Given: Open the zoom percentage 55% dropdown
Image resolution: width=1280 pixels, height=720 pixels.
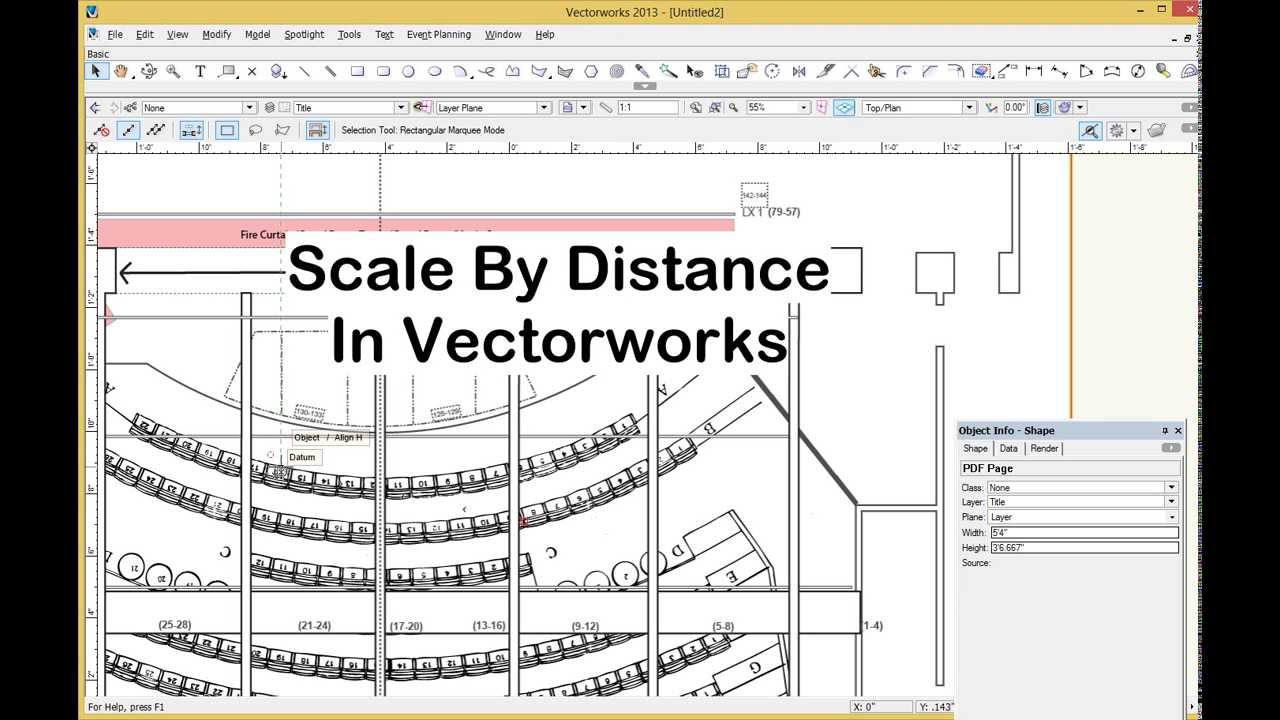Looking at the screenshot, I should (x=778, y=107).
